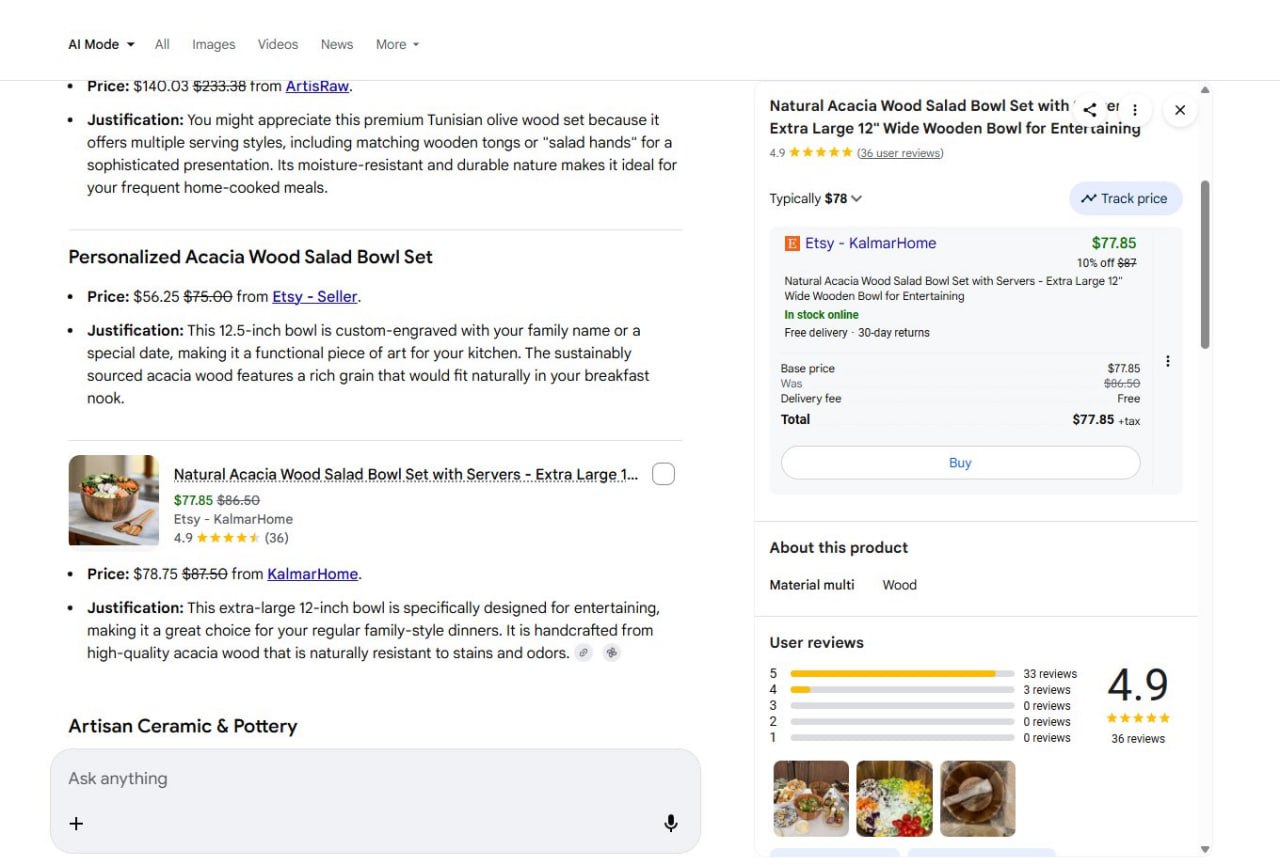The image size is (1280, 865).
Task: Click the link icon after justification text
Action: point(583,653)
